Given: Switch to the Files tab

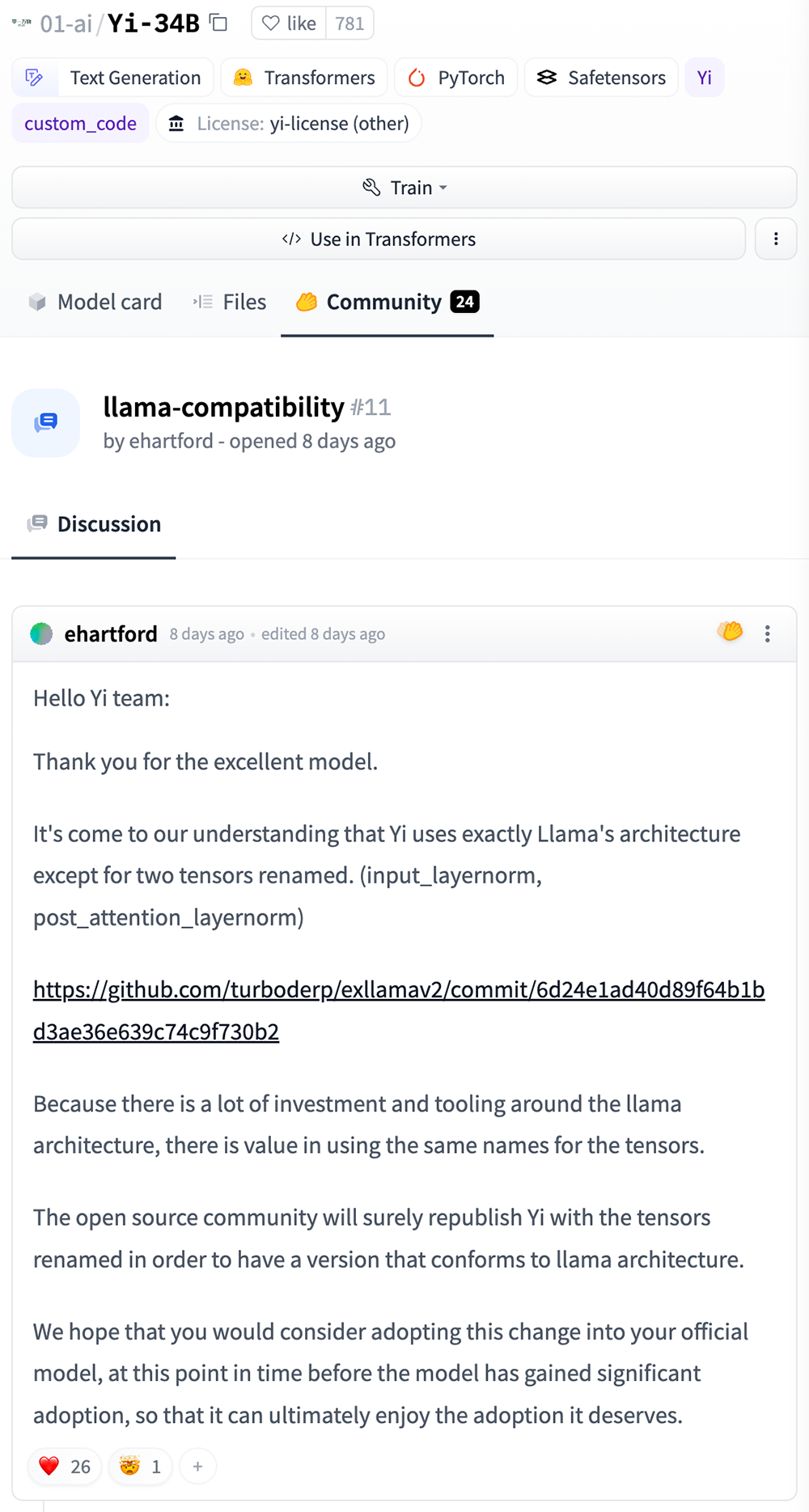Looking at the screenshot, I should click(x=230, y=303).
